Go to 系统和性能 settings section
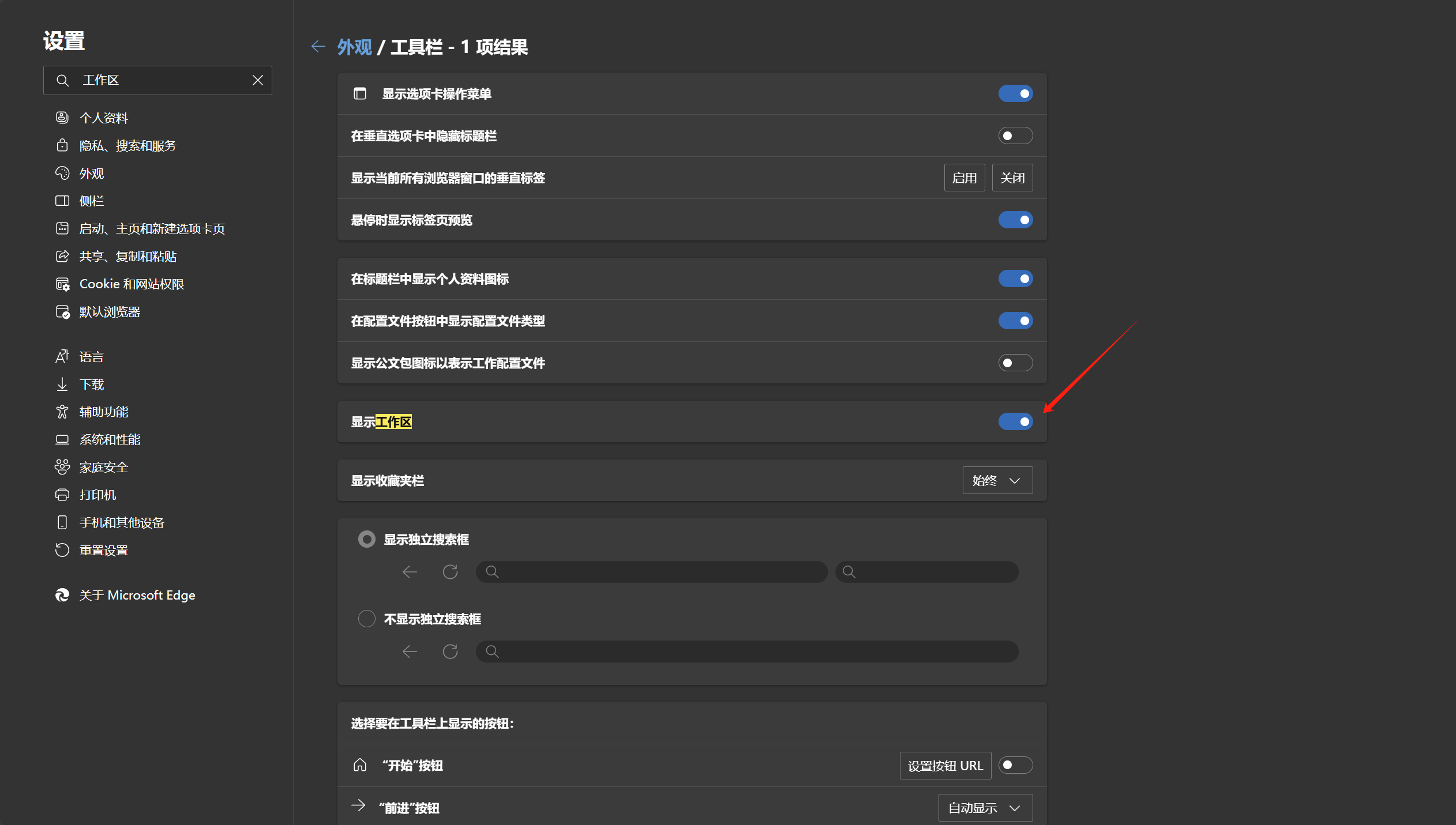The height and width of the screenshot is (825, 1456). point(110,439)
